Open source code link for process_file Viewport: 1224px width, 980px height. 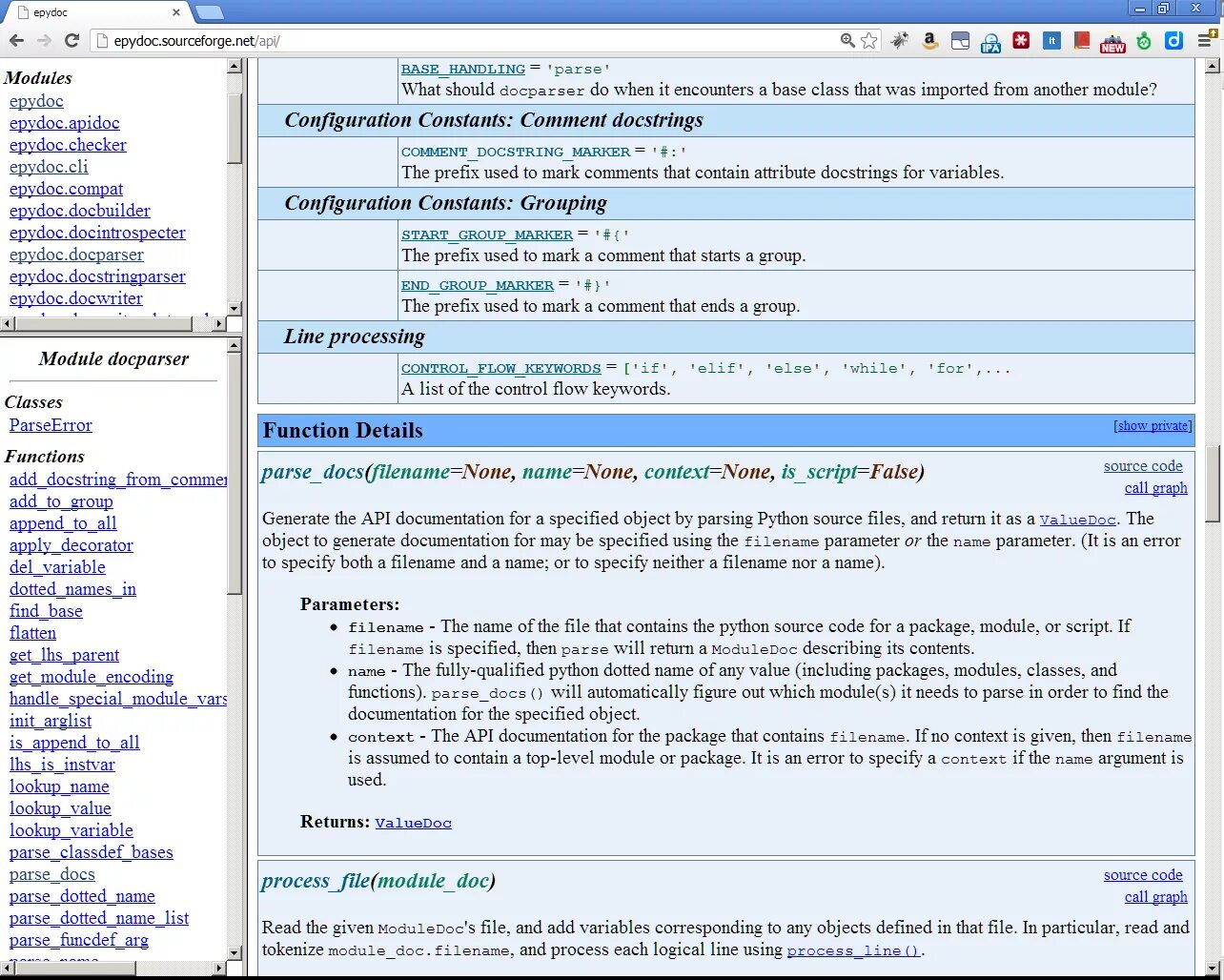pyautogui.click(x=1143, y=875)
